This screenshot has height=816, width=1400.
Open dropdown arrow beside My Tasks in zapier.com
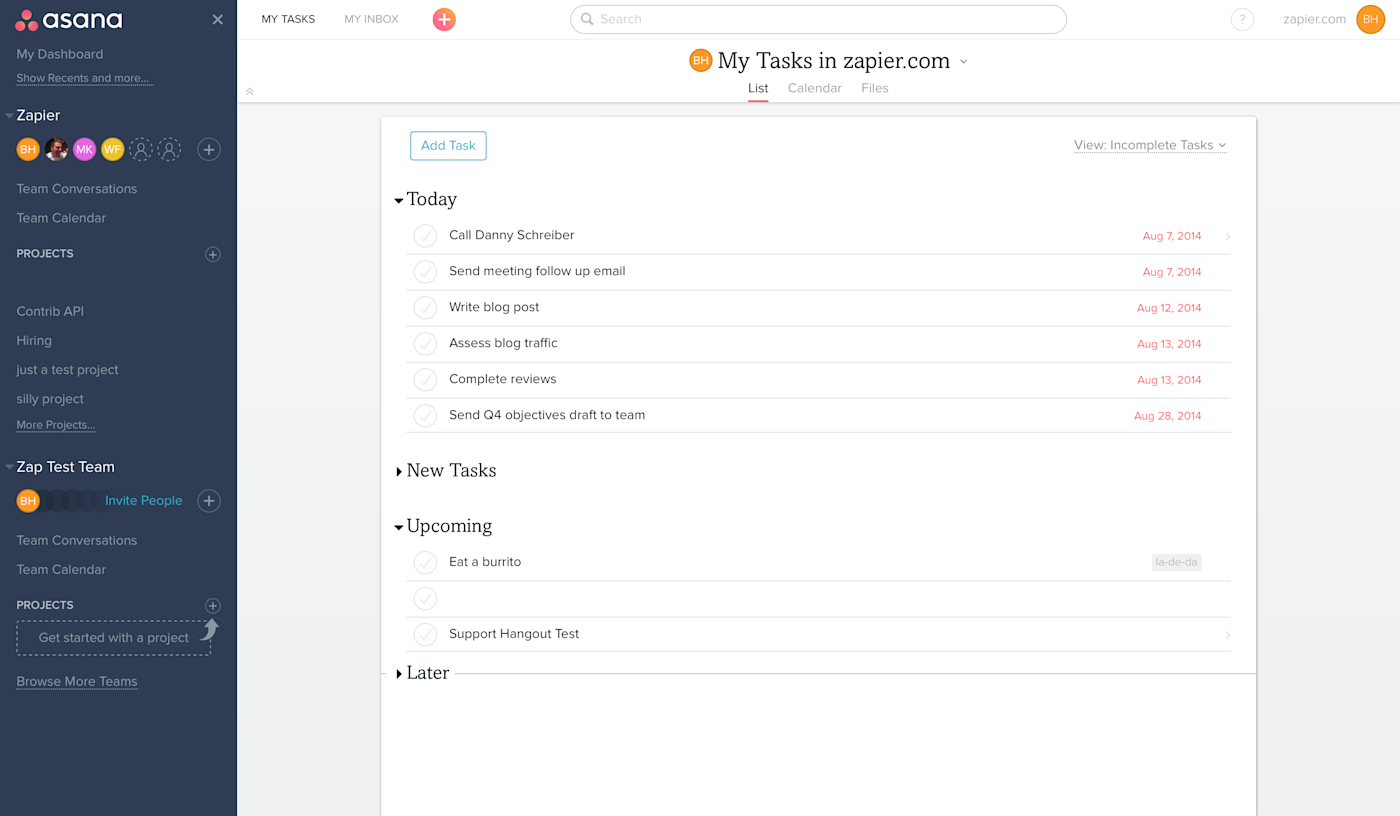964,62
